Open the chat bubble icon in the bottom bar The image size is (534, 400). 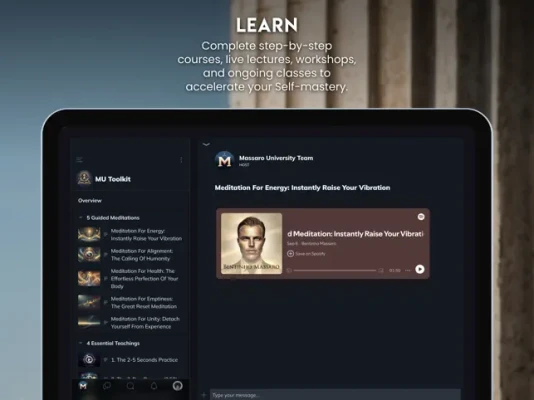coord(107,386)
